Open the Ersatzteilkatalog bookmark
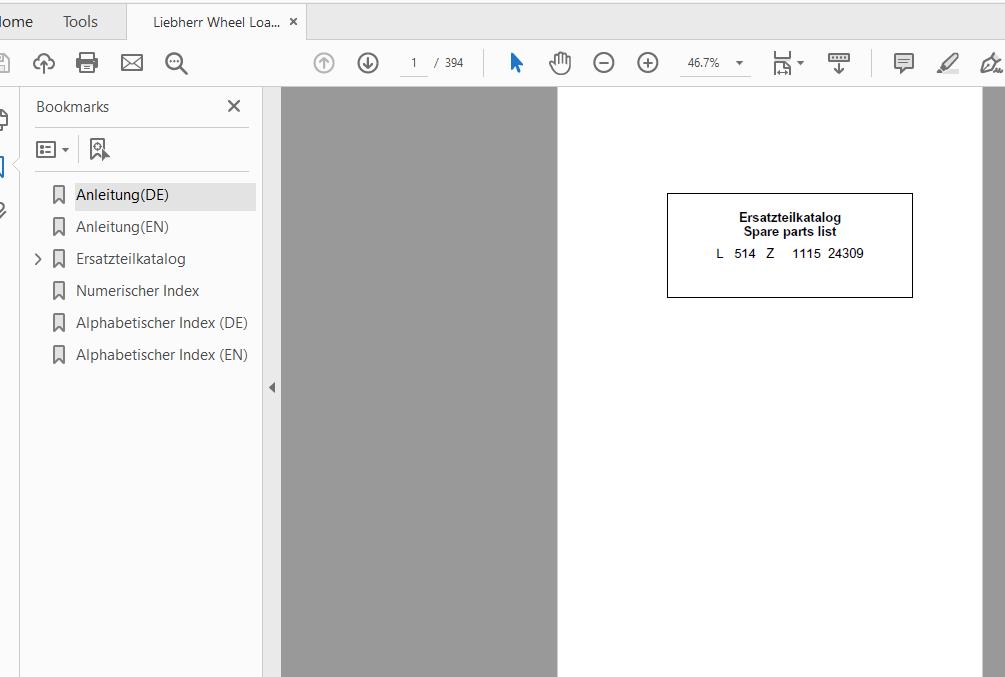Screen dimensions: 1005x677 click(x=131, y=259)
